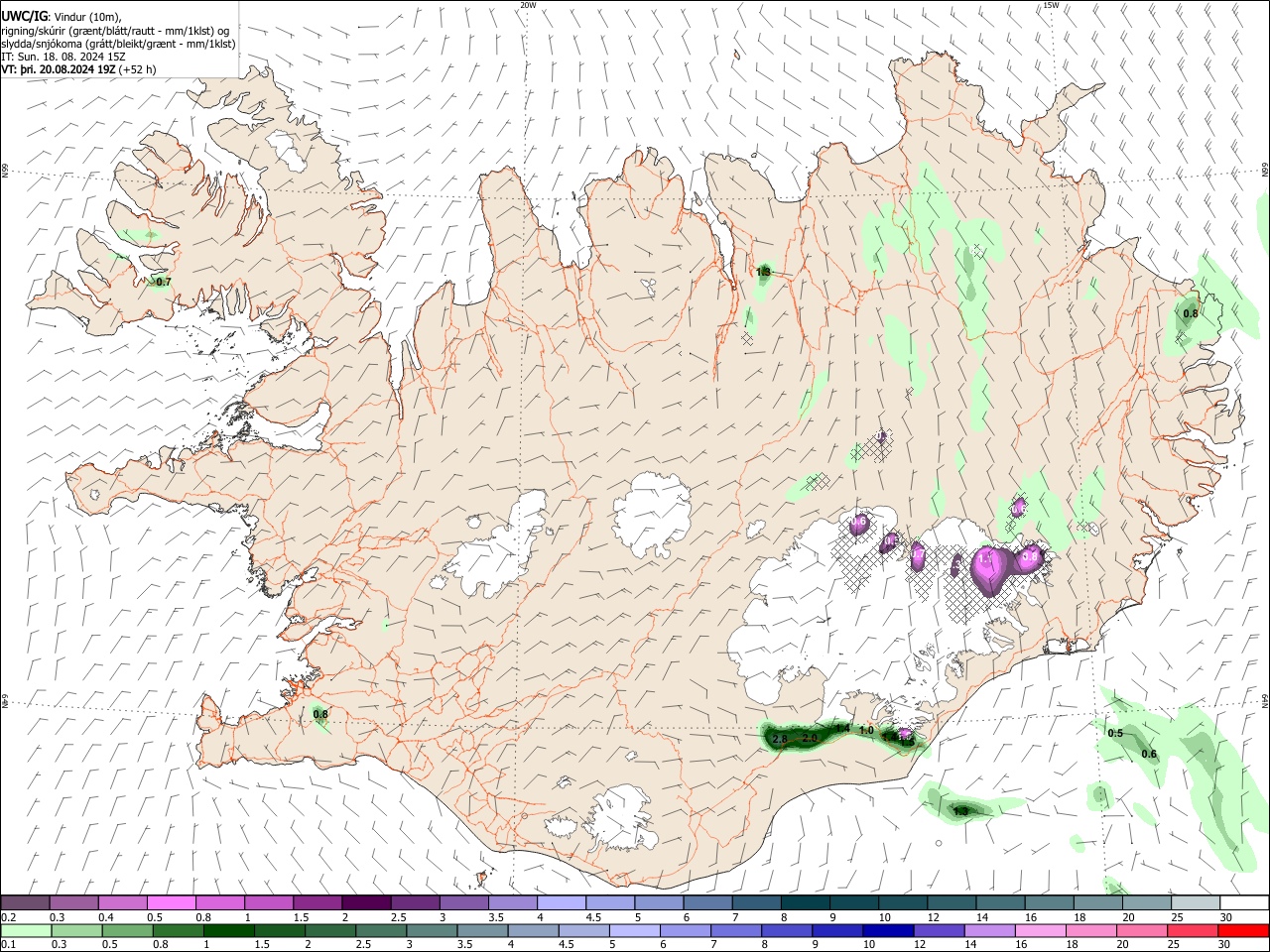Click the 0.1 label on the rain scale

point(9,945)
